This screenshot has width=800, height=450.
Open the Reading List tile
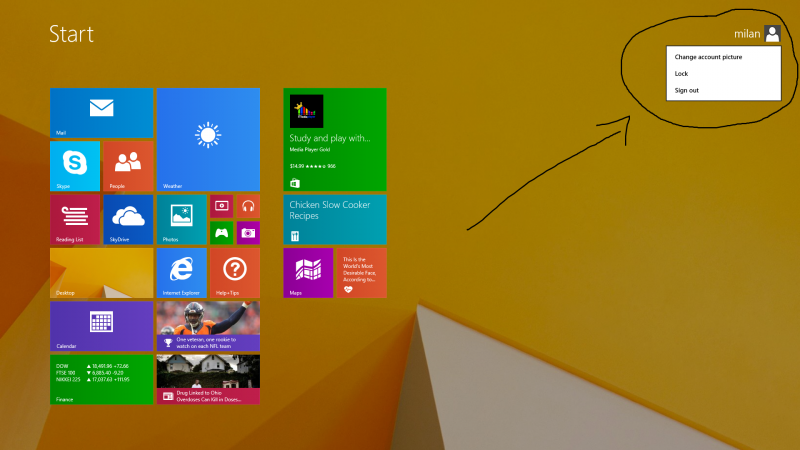(75, 219)
